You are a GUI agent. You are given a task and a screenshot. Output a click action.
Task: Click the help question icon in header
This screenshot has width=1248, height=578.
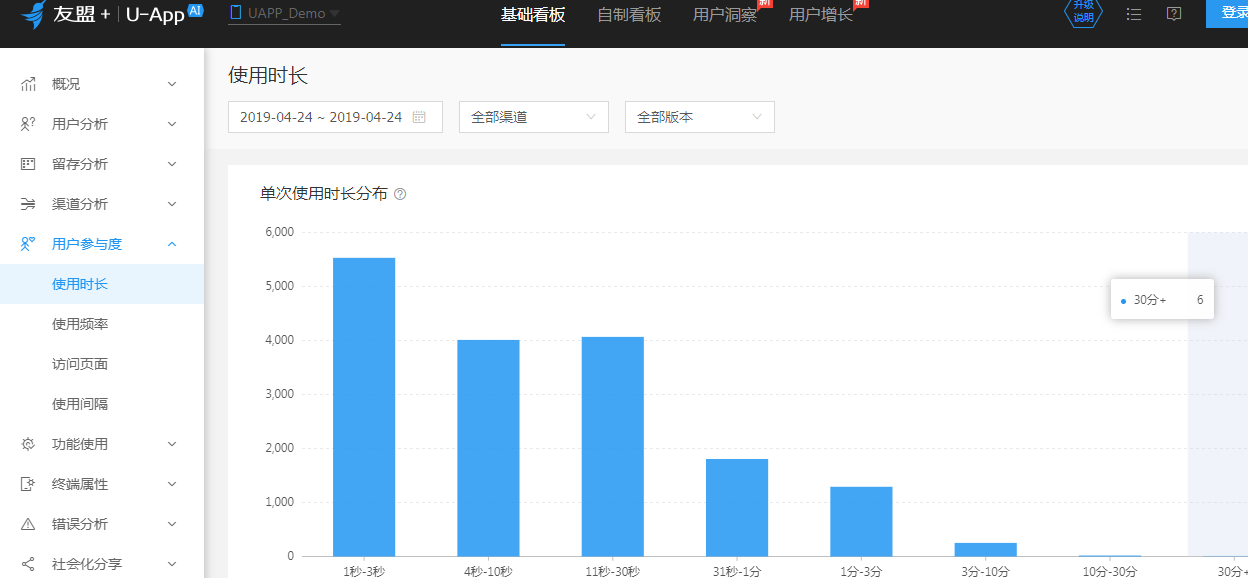pos(1174,14)
